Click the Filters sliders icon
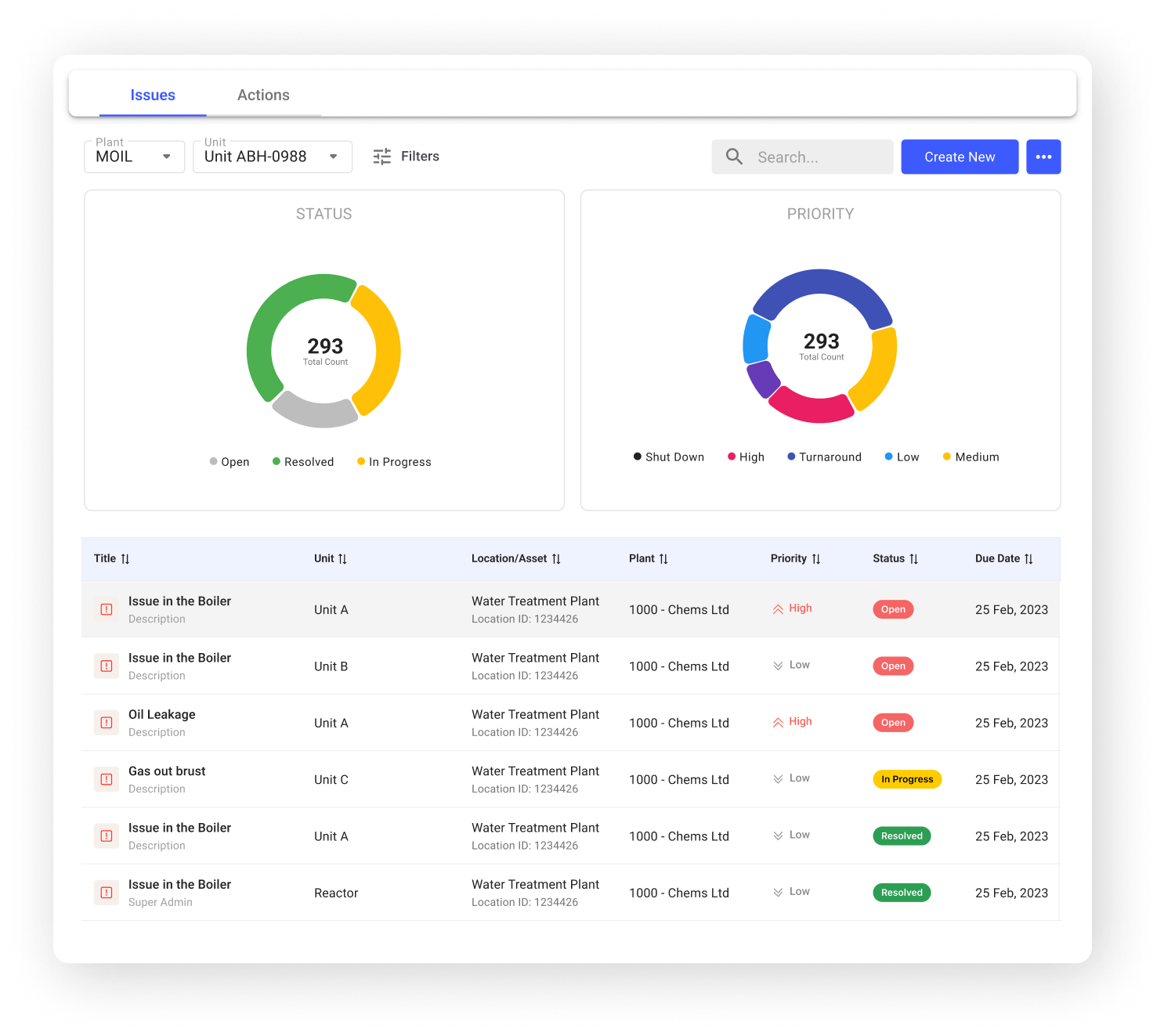The height and width of the screenshot is (1036, 1164). 381,157
